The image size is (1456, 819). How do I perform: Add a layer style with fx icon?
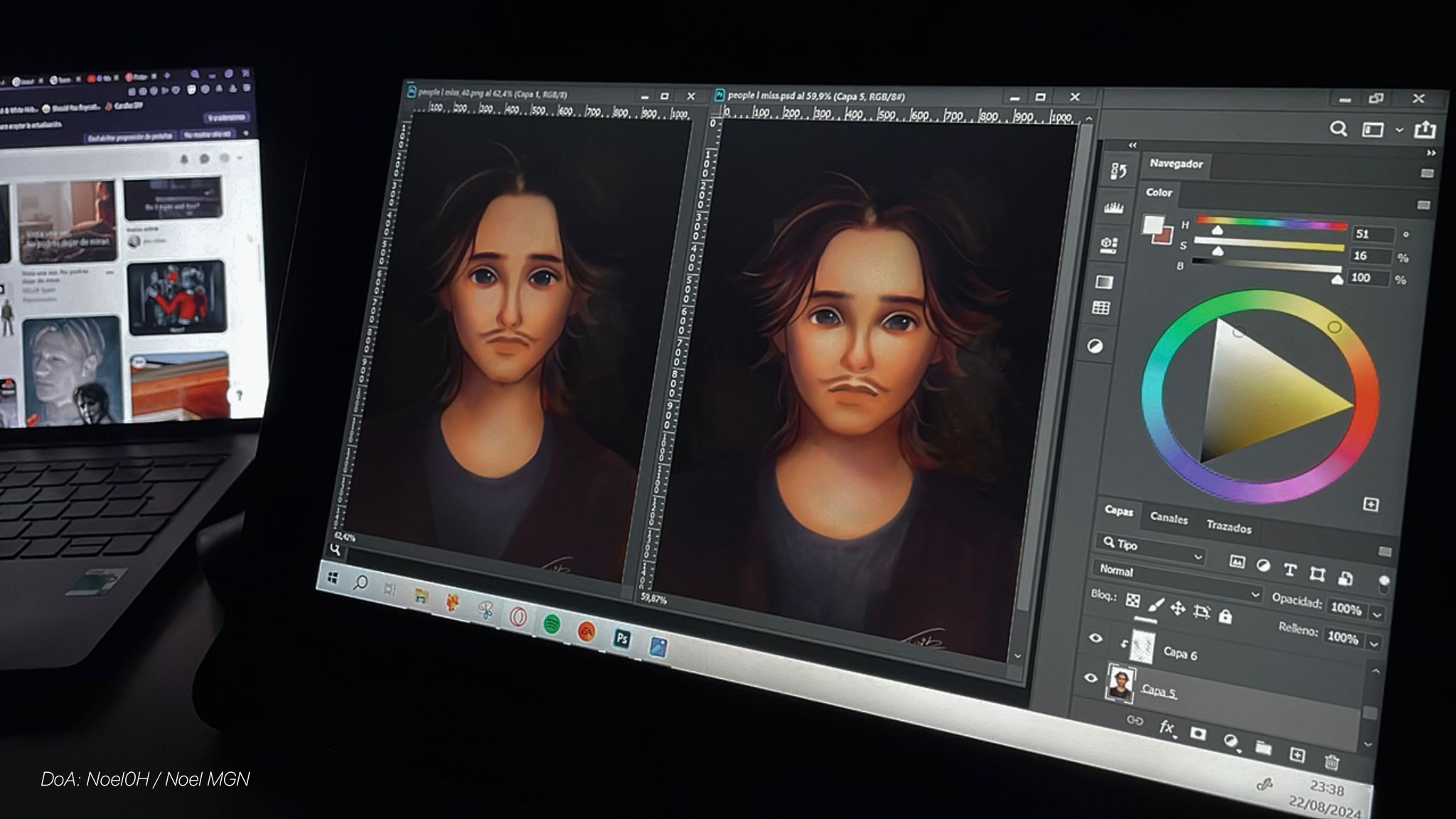(1167, 727)
